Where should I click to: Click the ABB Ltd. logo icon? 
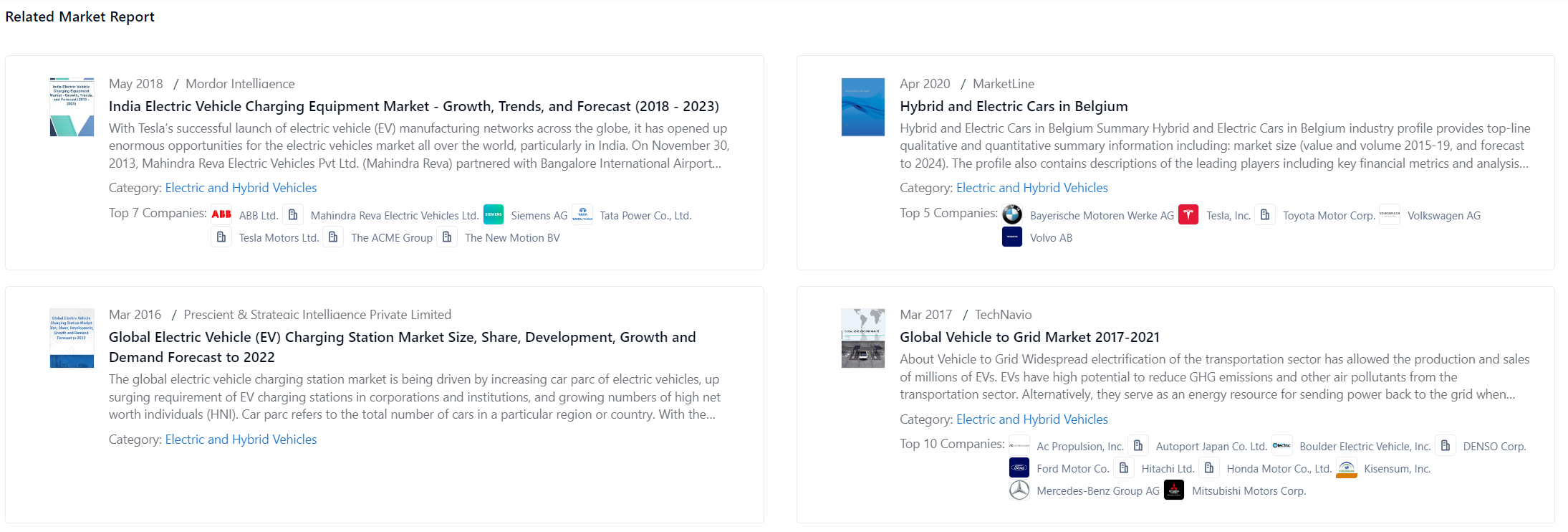[x=221, y=214]
